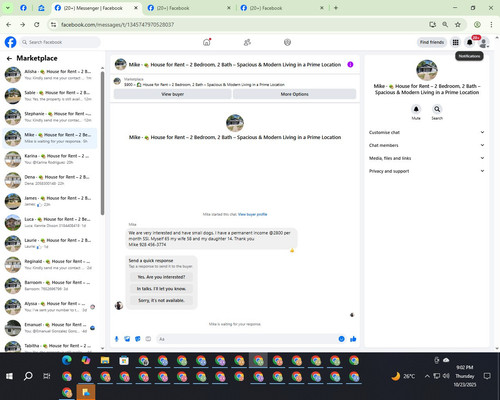Expand Customise chat section
500x400 pixels.
[426, 132]
